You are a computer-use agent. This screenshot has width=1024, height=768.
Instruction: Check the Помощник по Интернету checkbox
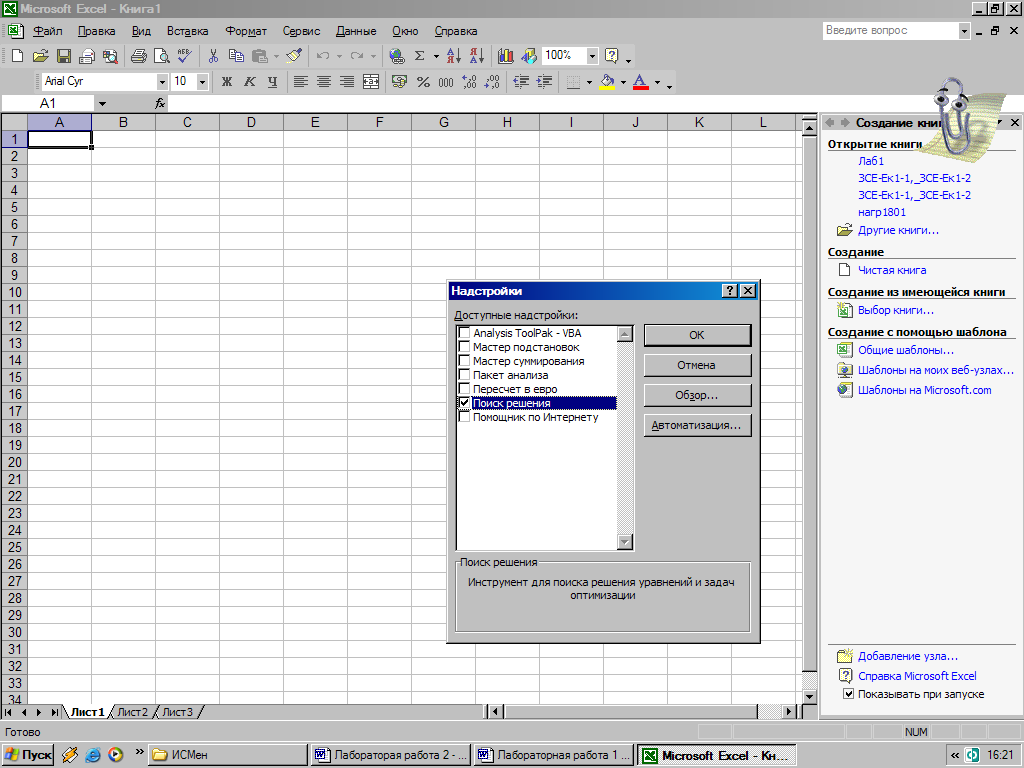[x=464, y=417]
